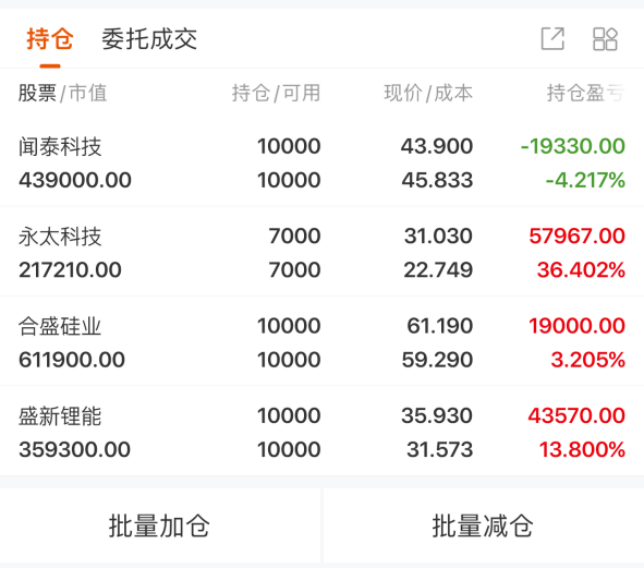
Task: Click profit percentage 3.205%
Action: [588, 360]
